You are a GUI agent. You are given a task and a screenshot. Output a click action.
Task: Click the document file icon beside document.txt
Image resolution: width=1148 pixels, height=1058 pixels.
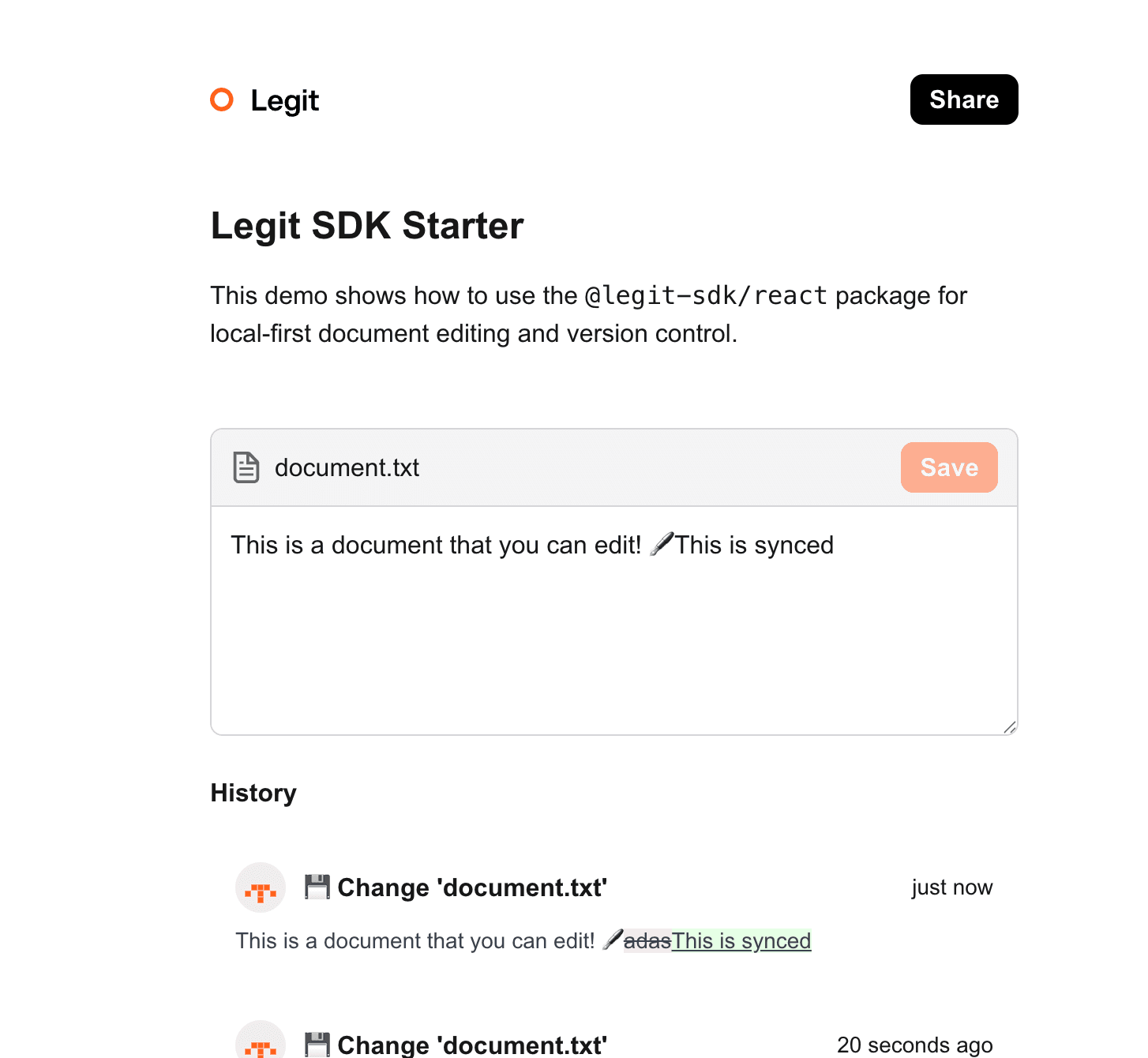coord(246,467)
